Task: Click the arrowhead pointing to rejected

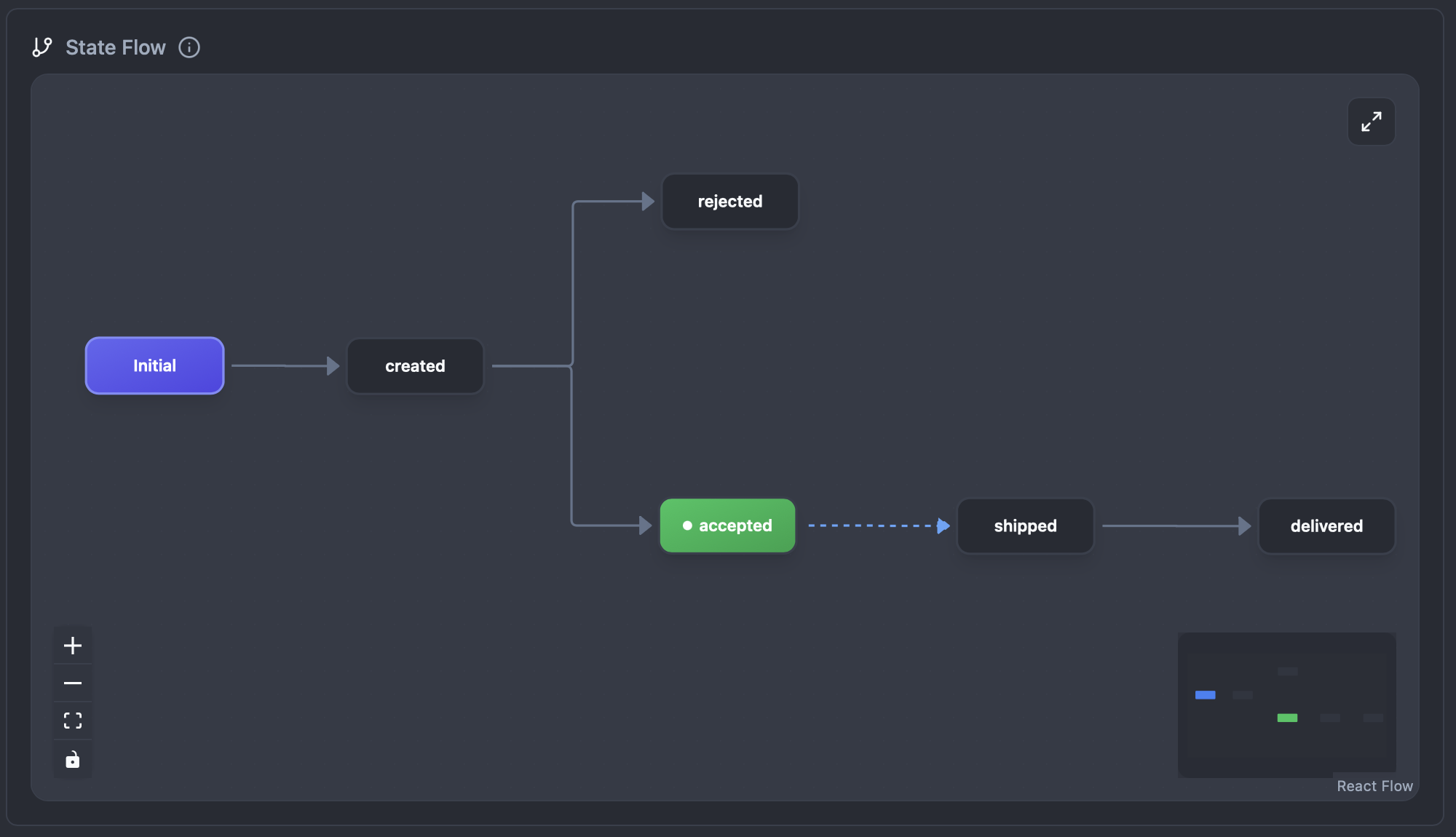Action: (648, 201)
